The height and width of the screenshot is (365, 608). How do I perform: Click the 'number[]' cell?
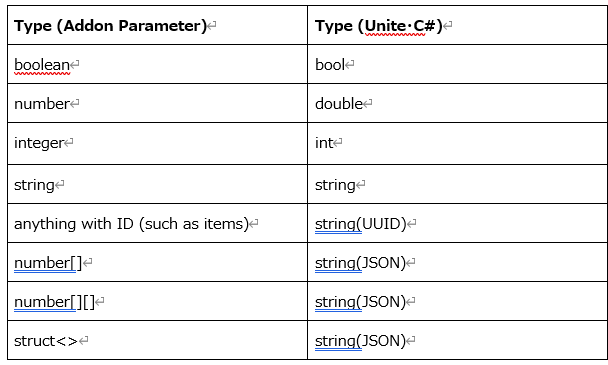(157, 262)
